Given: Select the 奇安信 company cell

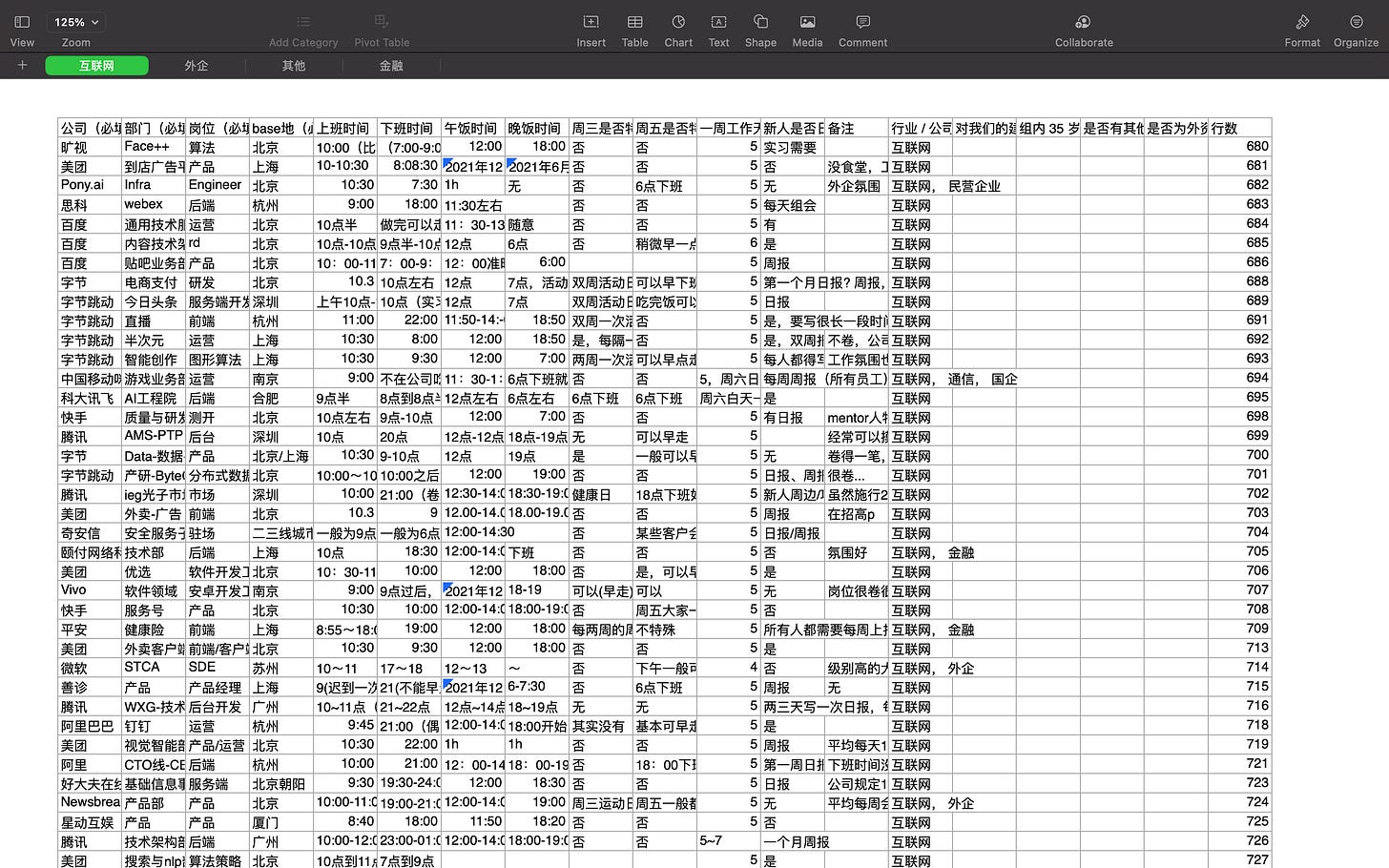Looking at the screenshot, I should [x=90, y=533].
